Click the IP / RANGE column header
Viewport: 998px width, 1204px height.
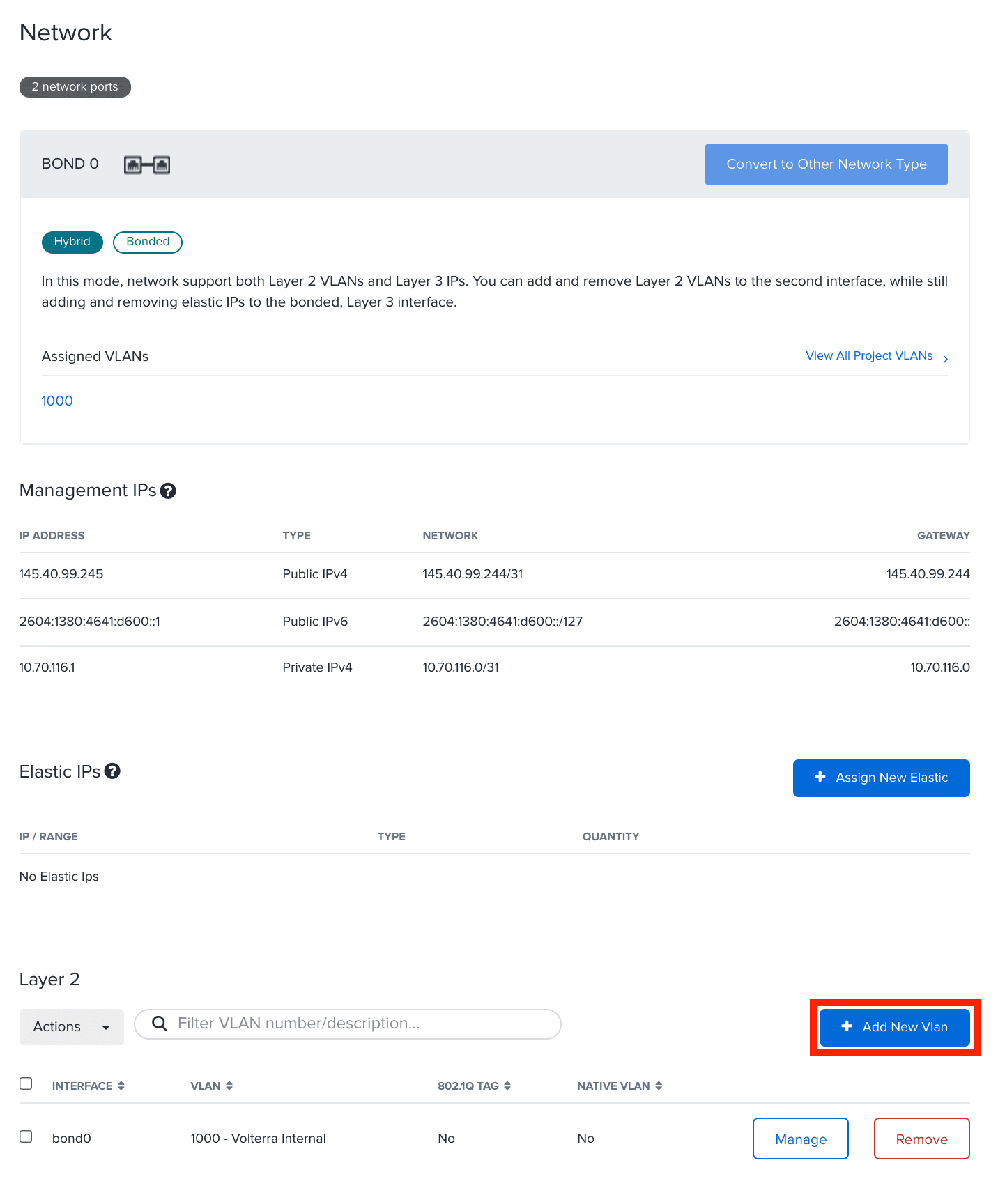[49, 837]
